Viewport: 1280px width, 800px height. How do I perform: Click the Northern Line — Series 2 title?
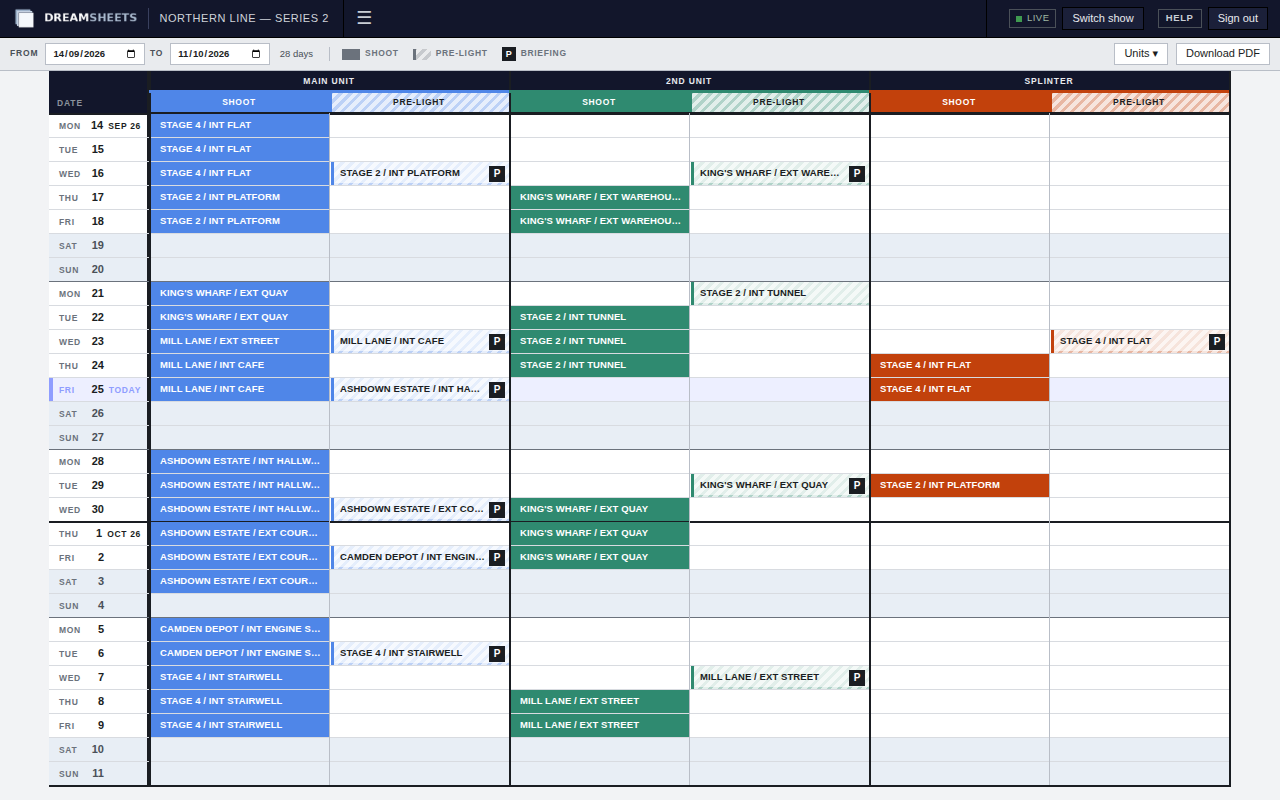point(244,18)
